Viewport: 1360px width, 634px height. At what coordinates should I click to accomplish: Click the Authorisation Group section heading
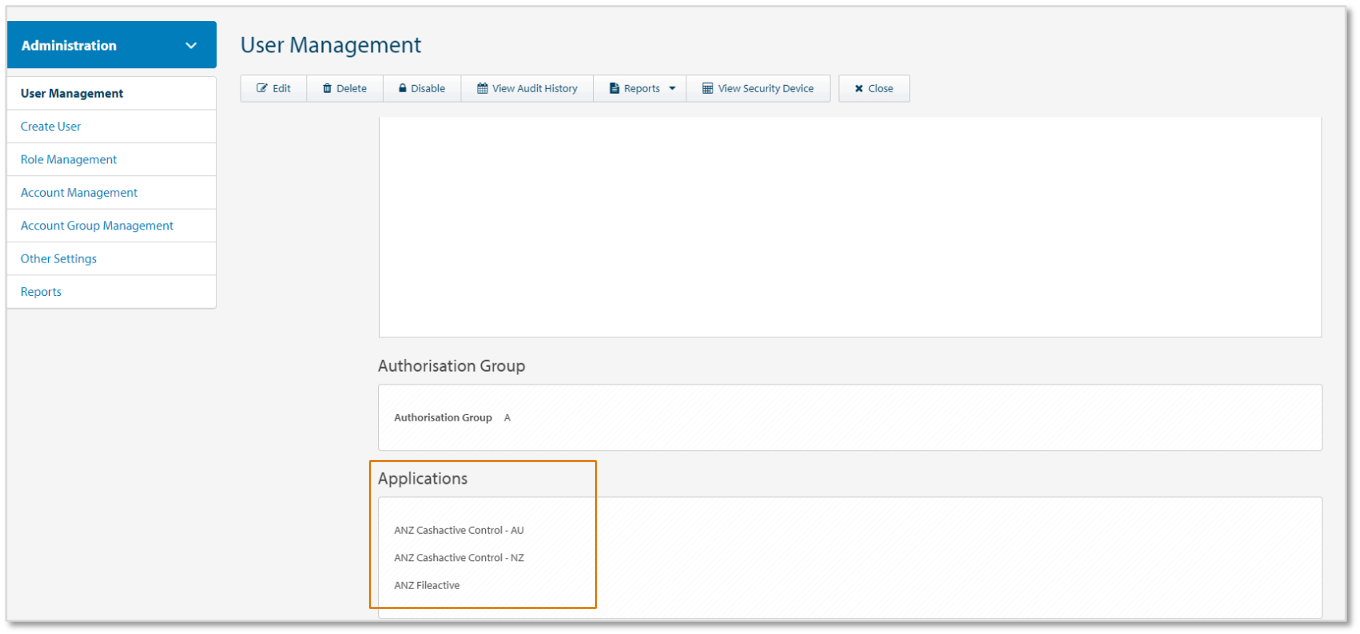click(x=452, y=366)
